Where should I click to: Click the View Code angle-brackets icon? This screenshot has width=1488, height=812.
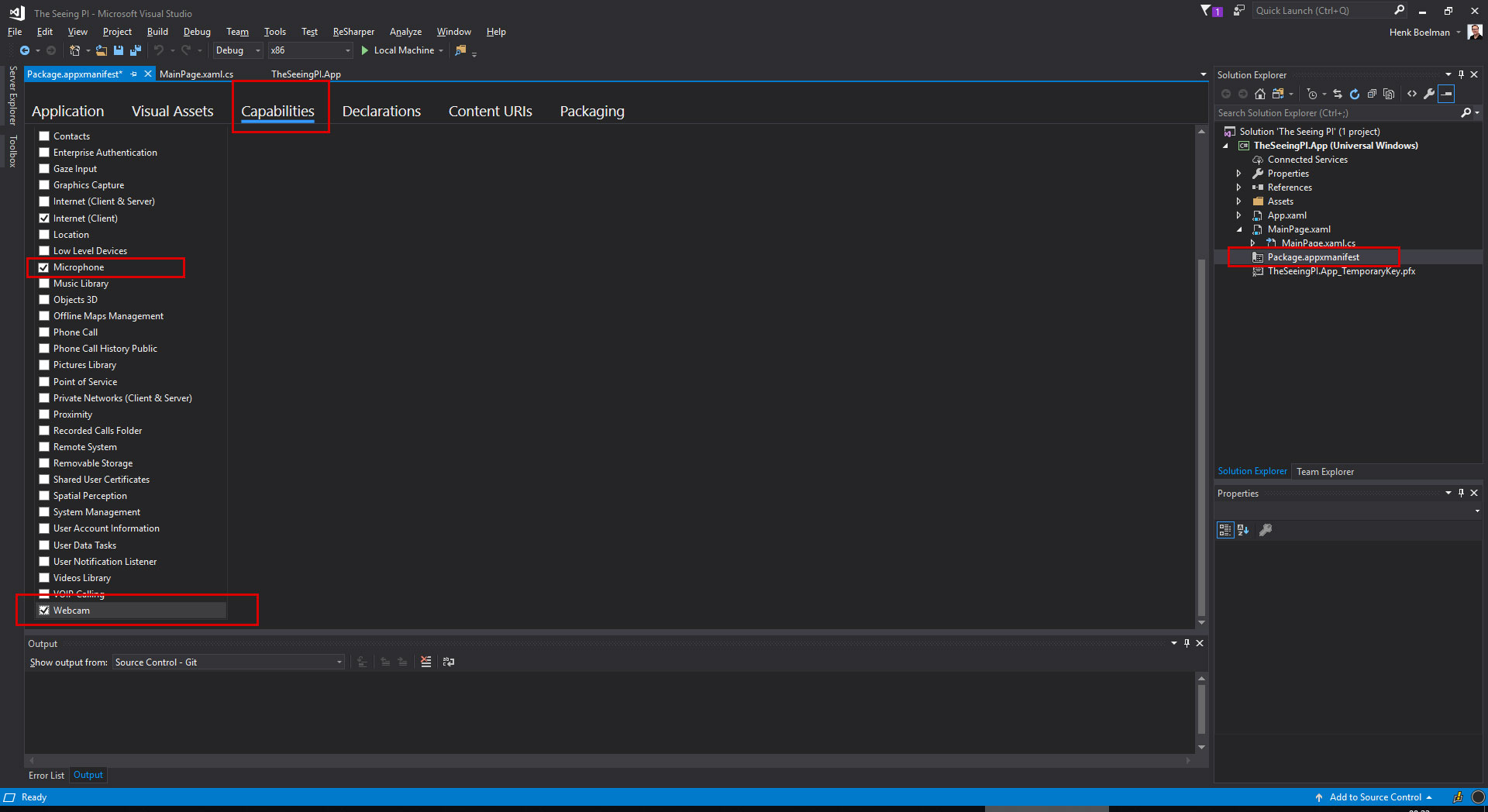pos(1412,94)
